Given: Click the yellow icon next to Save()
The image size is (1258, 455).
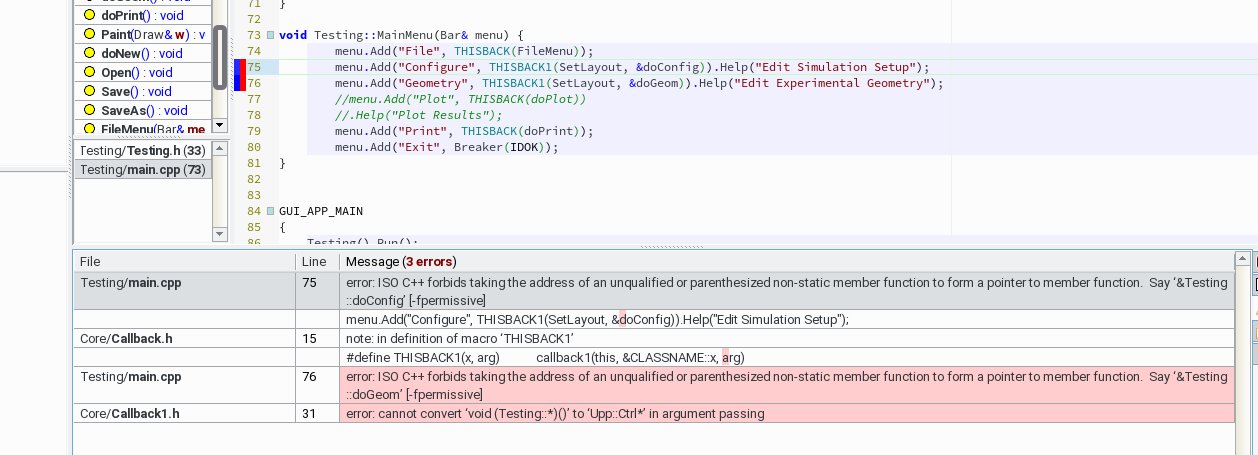Looking at the screenshot, I should (88, 92).
